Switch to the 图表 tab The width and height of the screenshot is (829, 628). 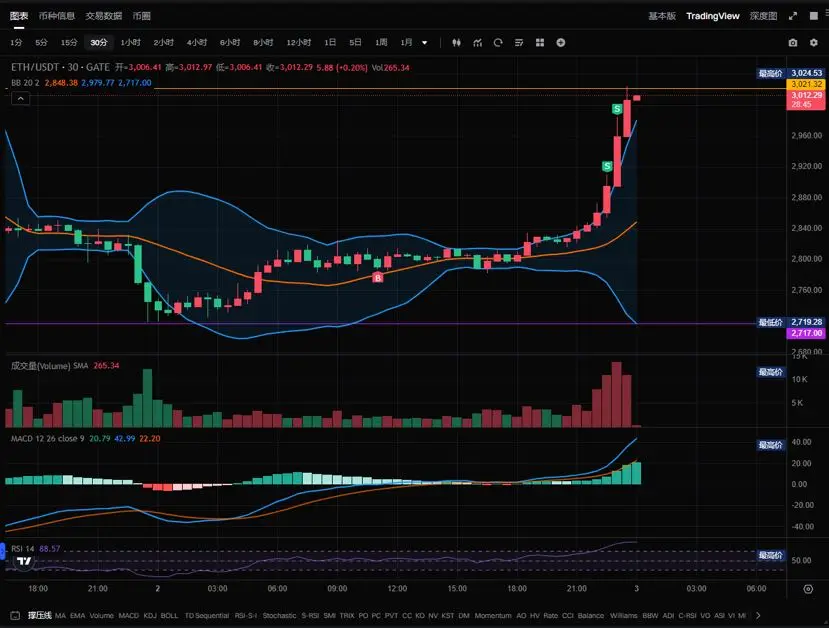pos(19,16)
